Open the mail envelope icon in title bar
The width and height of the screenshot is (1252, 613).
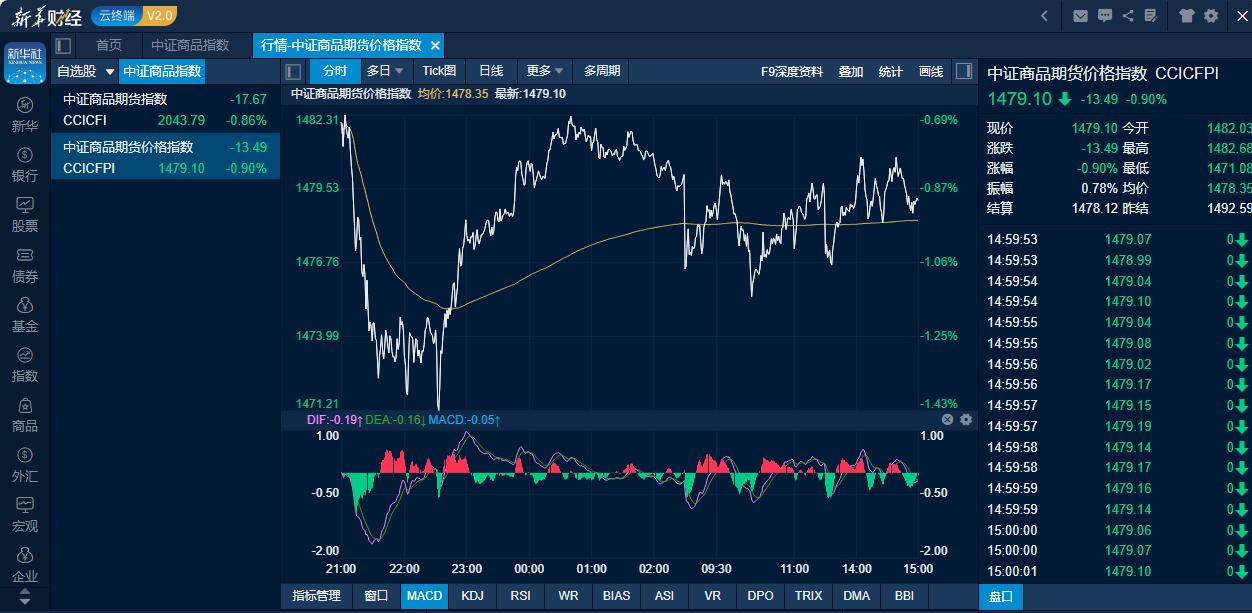tap(1080, 15)
